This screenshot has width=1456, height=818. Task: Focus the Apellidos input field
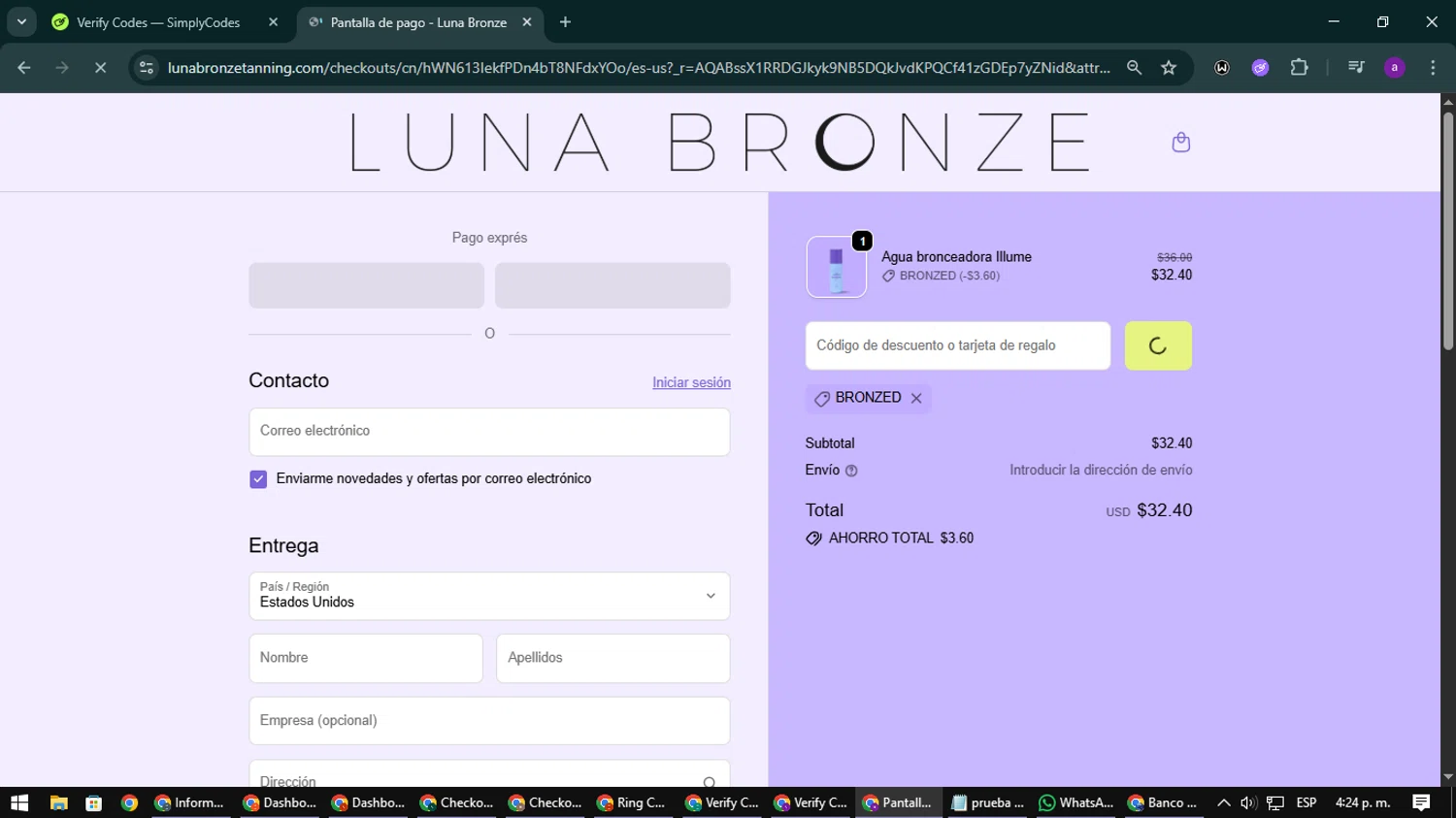[613, 659]
